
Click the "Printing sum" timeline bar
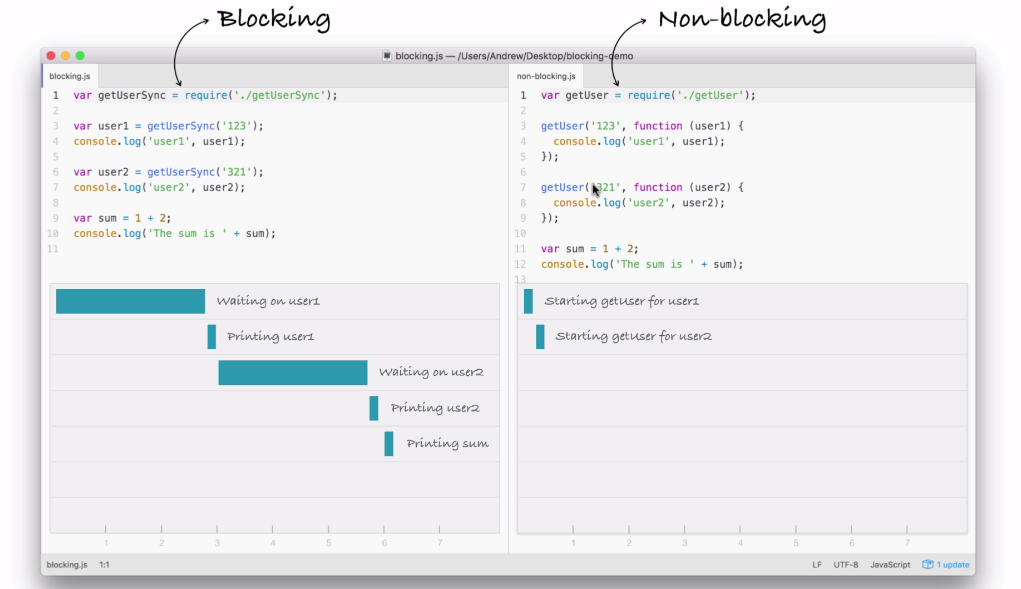(x=389, y=444)
